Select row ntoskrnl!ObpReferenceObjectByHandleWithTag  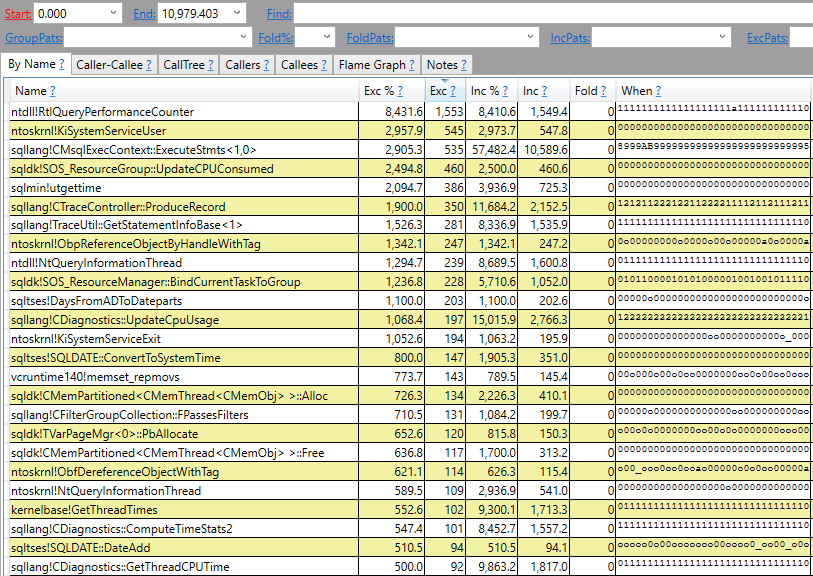[x=410, y=244]
